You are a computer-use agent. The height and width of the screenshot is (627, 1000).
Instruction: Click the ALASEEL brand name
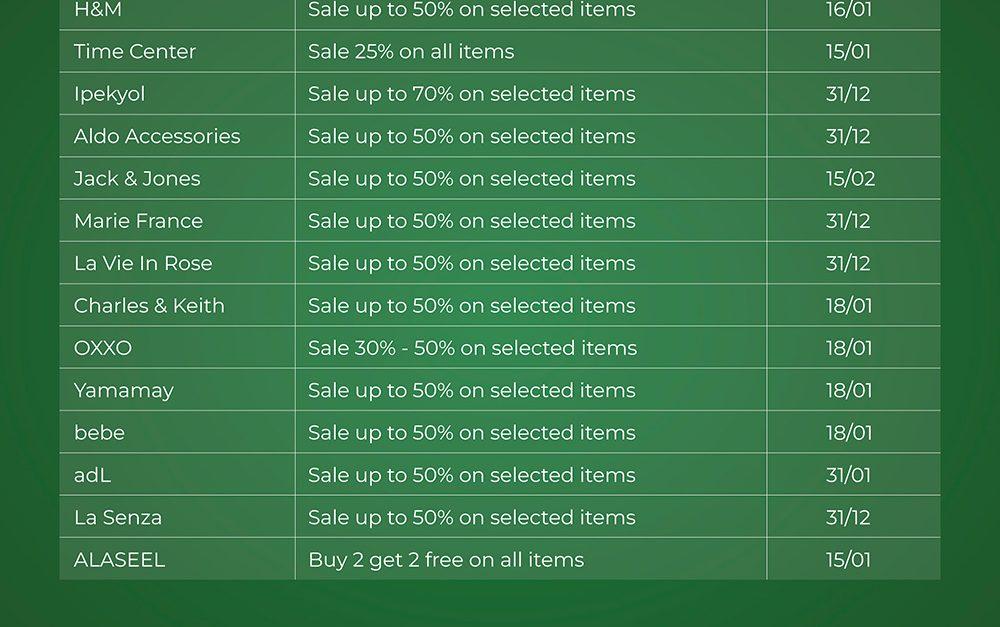coord(119,560)
